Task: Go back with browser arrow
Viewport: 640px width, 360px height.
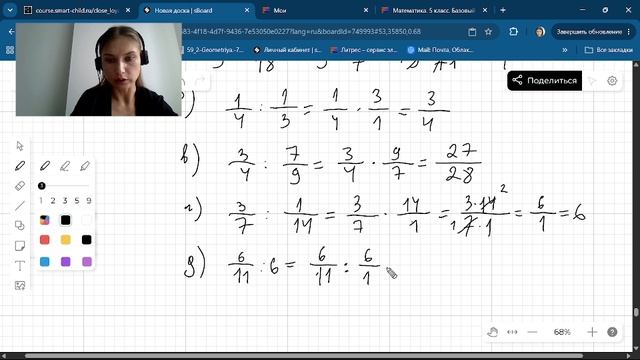Action: click(x=11, y=31)
